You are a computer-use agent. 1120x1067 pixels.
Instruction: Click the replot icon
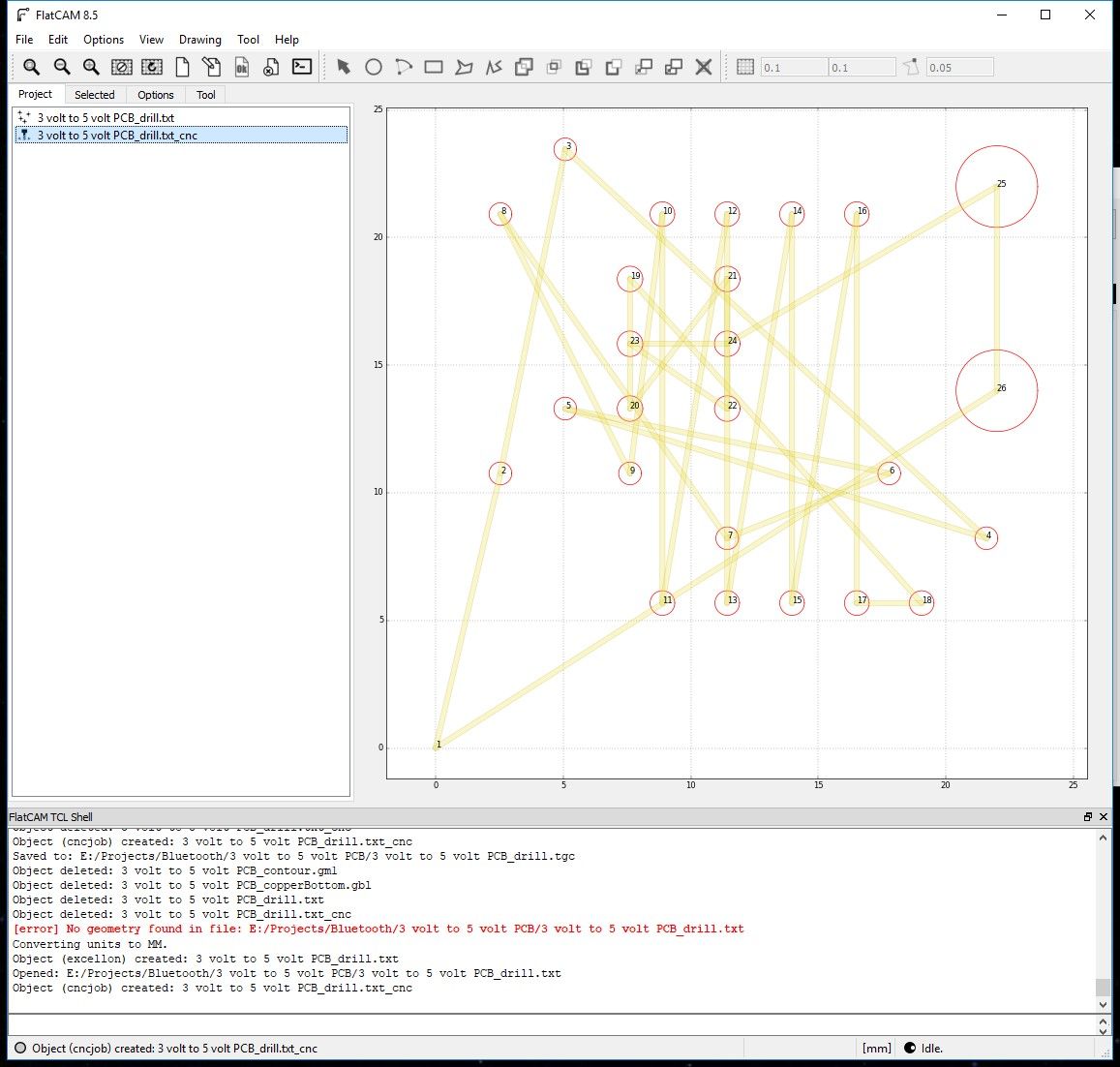pos(153,67)
